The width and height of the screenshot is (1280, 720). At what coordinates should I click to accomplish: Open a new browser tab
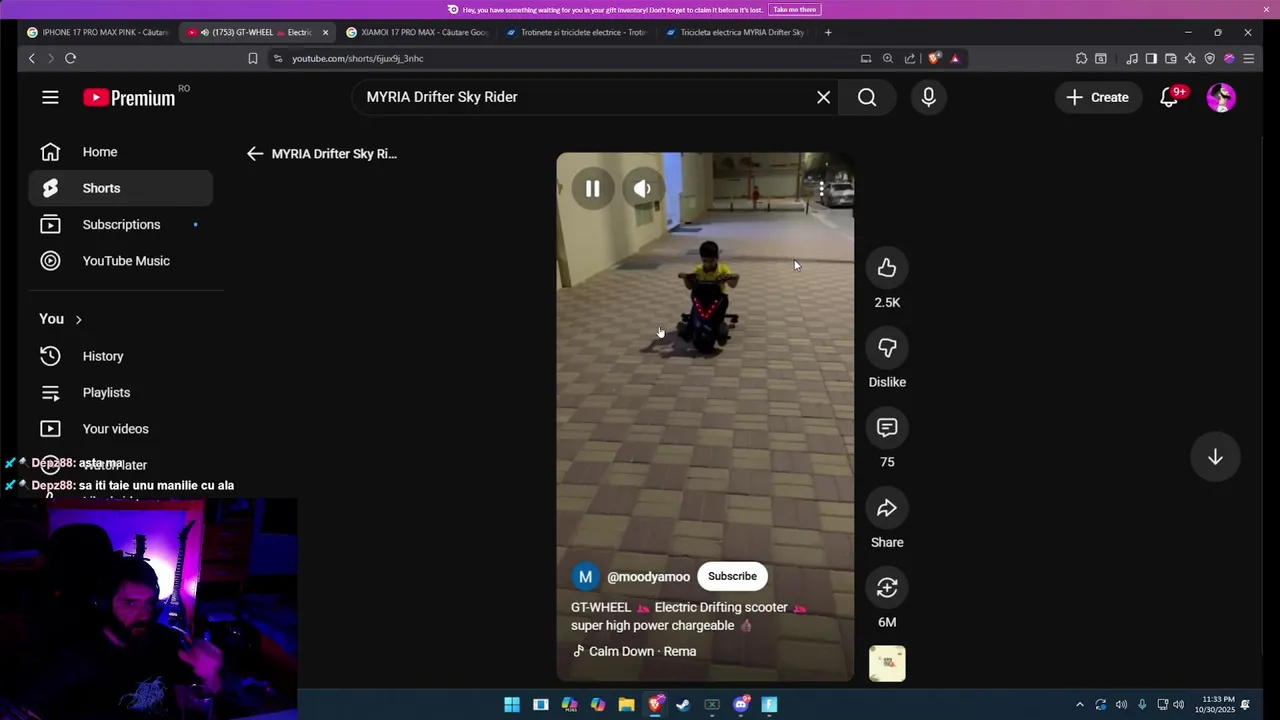click(827, 32)
